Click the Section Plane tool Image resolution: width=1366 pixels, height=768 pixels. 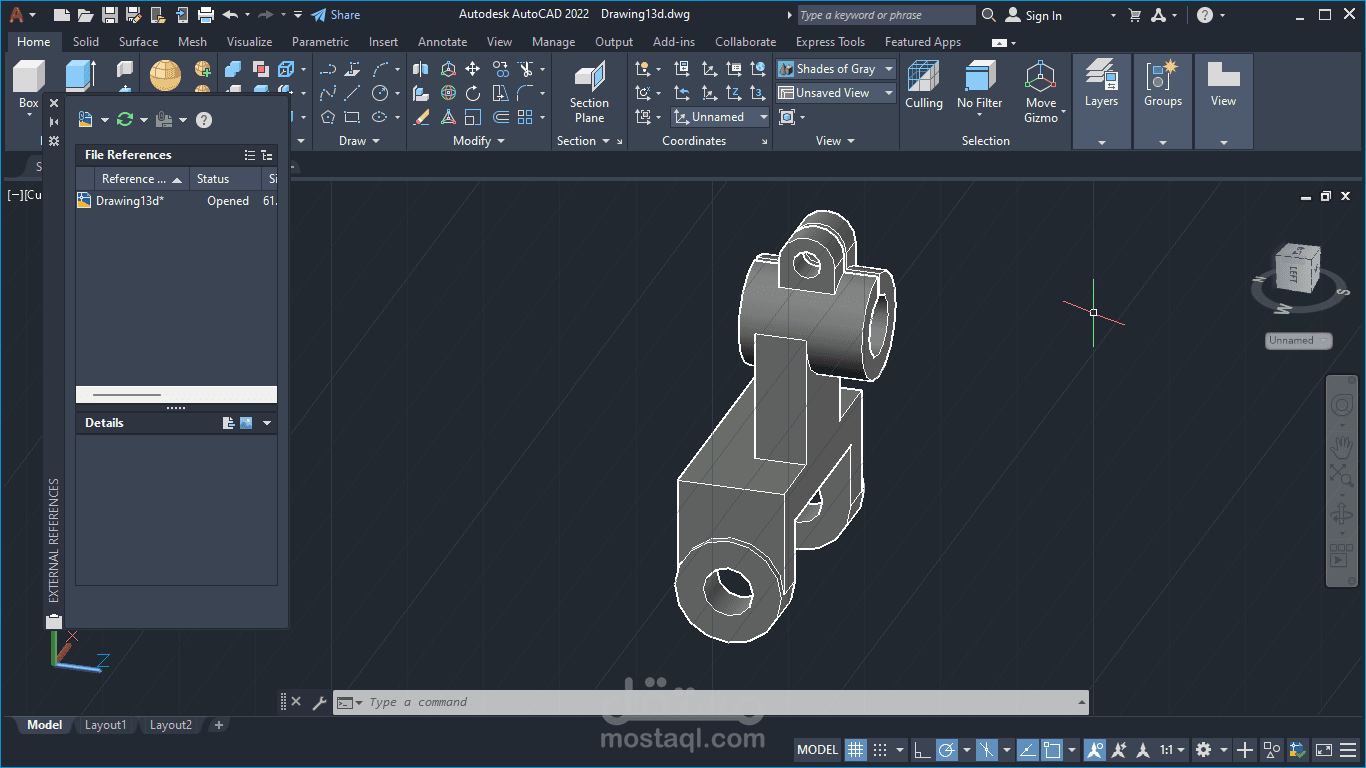click(589, 92)
